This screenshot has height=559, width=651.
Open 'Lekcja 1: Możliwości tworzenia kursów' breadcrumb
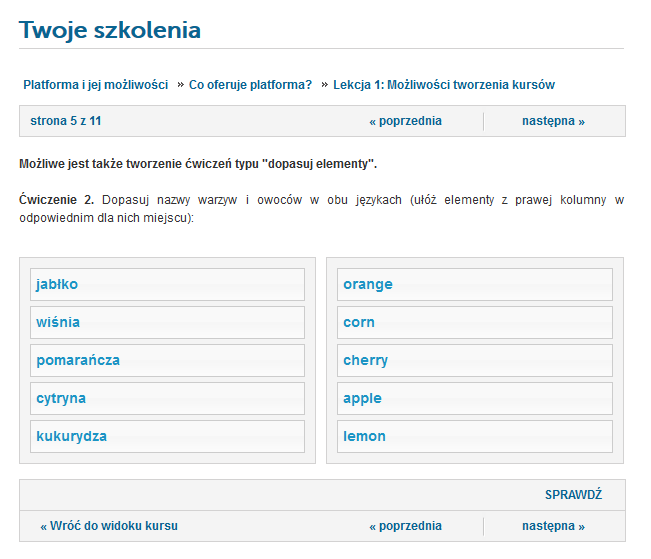[444, 85]
